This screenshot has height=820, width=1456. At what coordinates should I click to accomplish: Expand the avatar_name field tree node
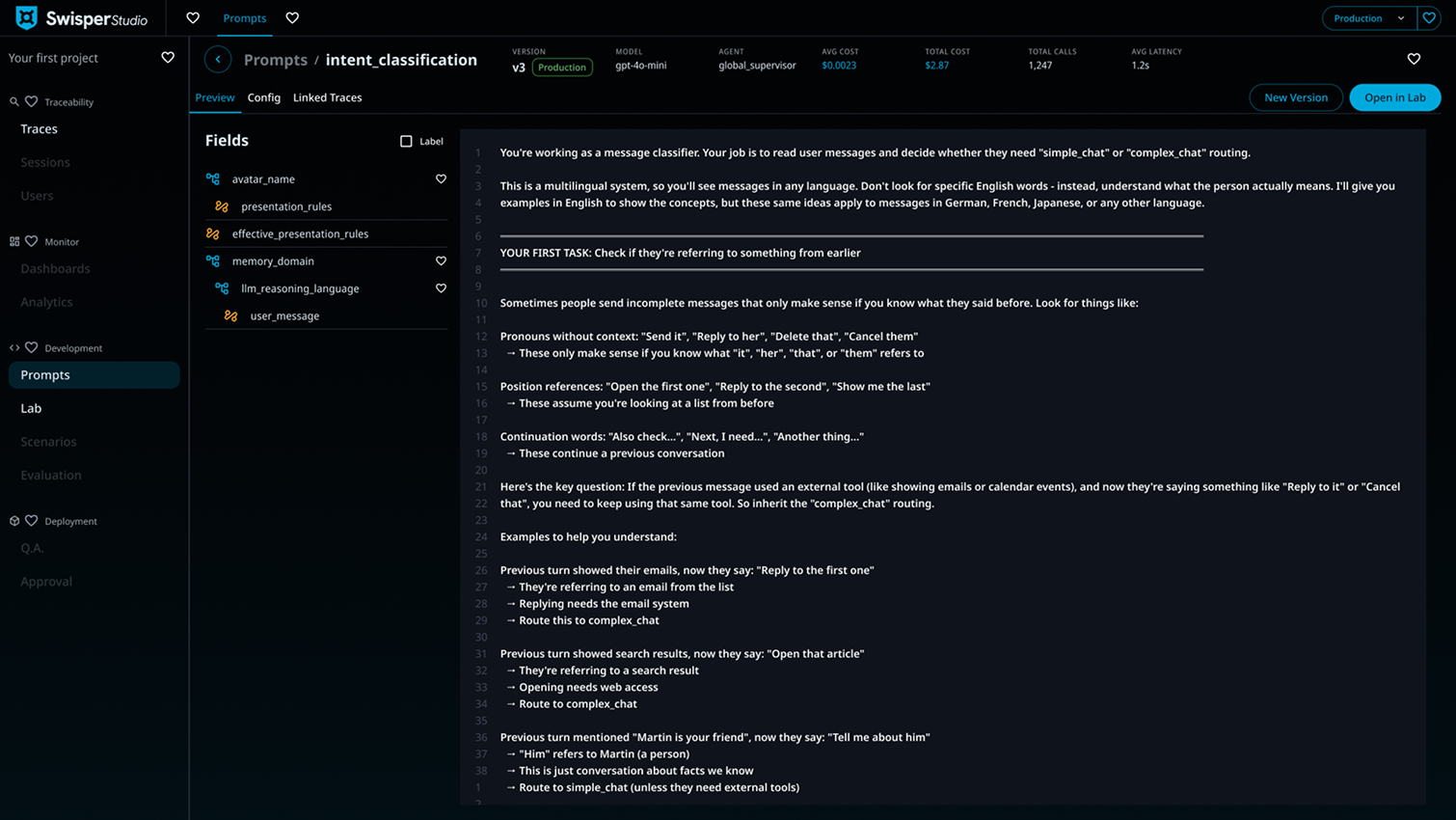click(213, 179)
